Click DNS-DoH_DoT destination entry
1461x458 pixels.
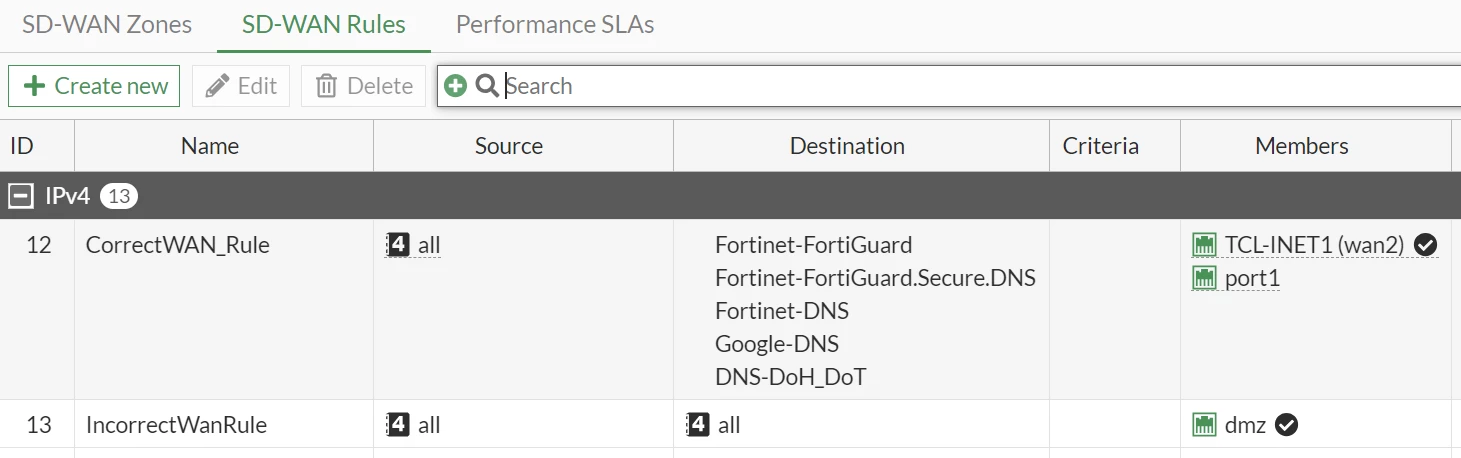790,377
